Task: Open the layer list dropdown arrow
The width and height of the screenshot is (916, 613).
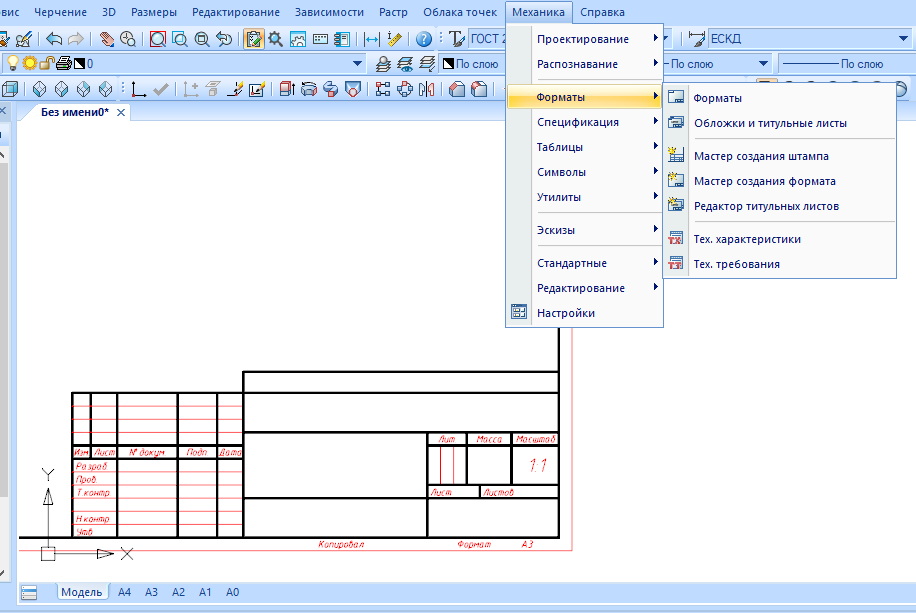Action: point(357,64)
